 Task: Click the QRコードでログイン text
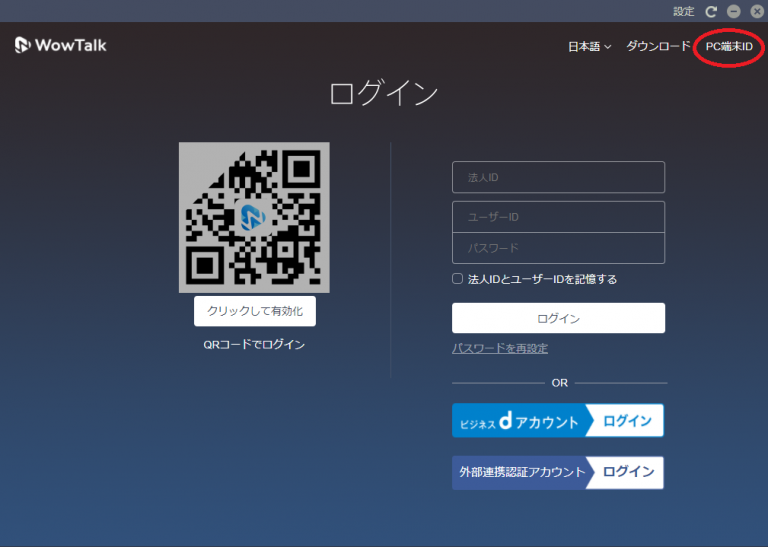click(x=254, y=344)
